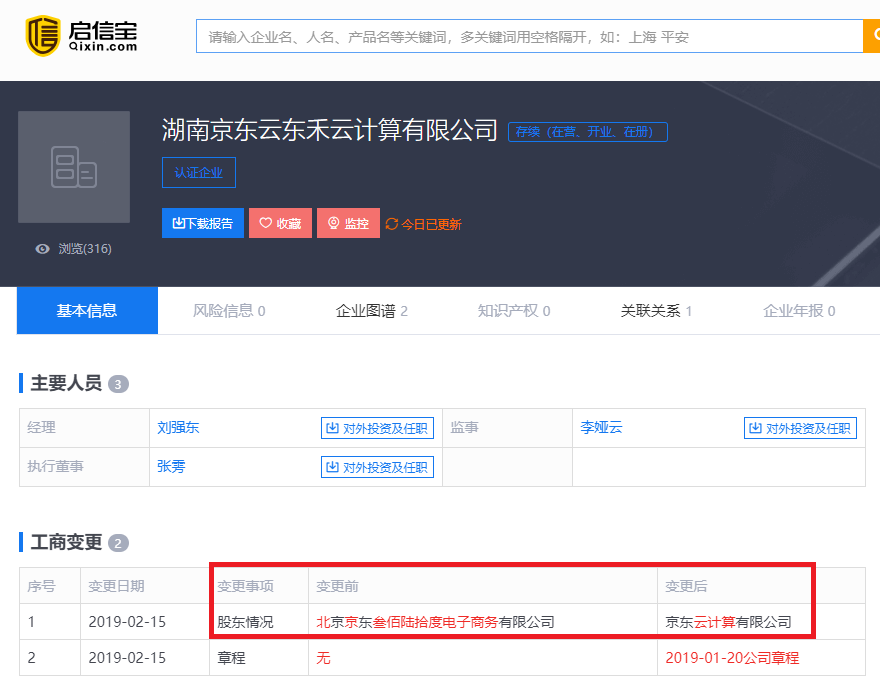Viewport: 880px width, 690px height.
Task: Click 对外投资及任职 for 刘强东
Action: pyautogui.click(x=378, y=428)
